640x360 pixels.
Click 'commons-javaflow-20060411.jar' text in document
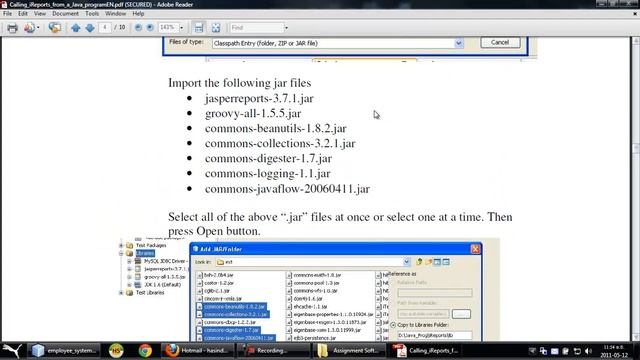(288, 189)
